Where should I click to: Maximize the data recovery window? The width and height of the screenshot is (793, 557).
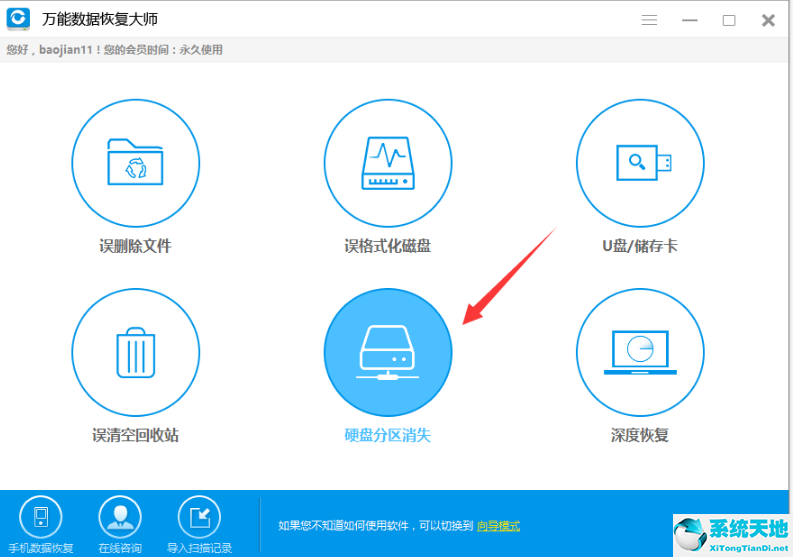click(729, 20)
